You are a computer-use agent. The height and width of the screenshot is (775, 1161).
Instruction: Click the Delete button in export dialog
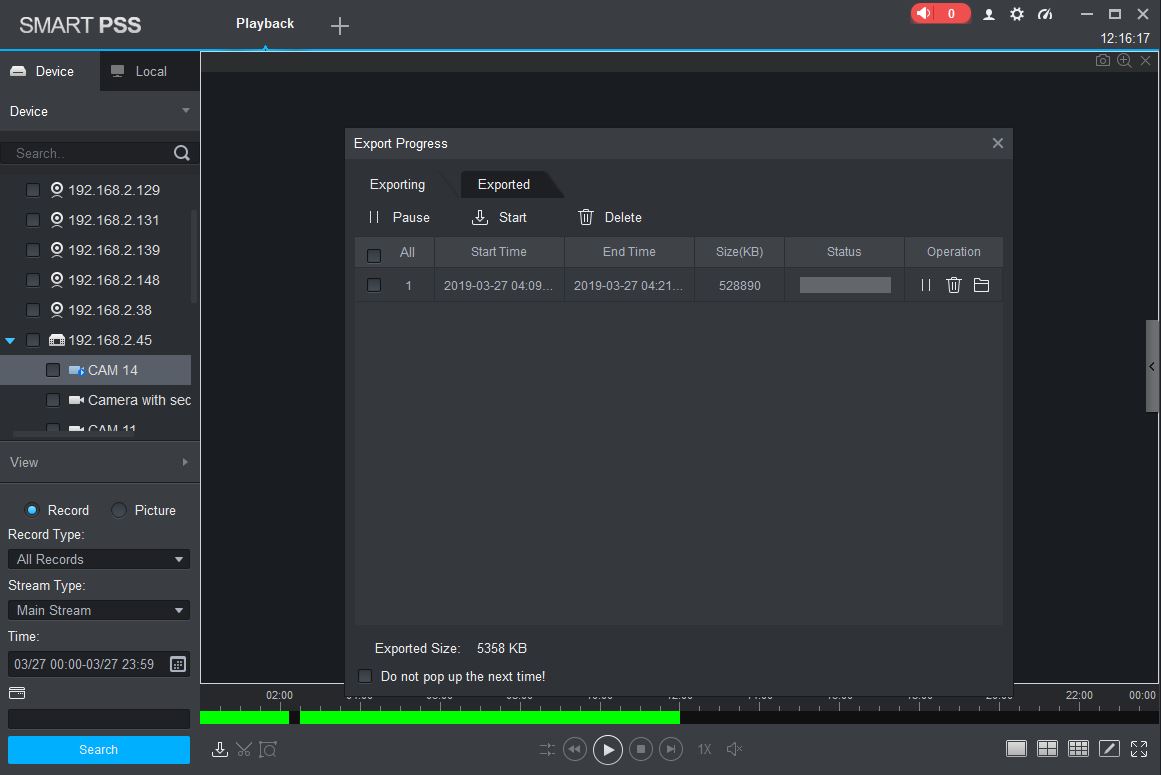pos(609,218)
